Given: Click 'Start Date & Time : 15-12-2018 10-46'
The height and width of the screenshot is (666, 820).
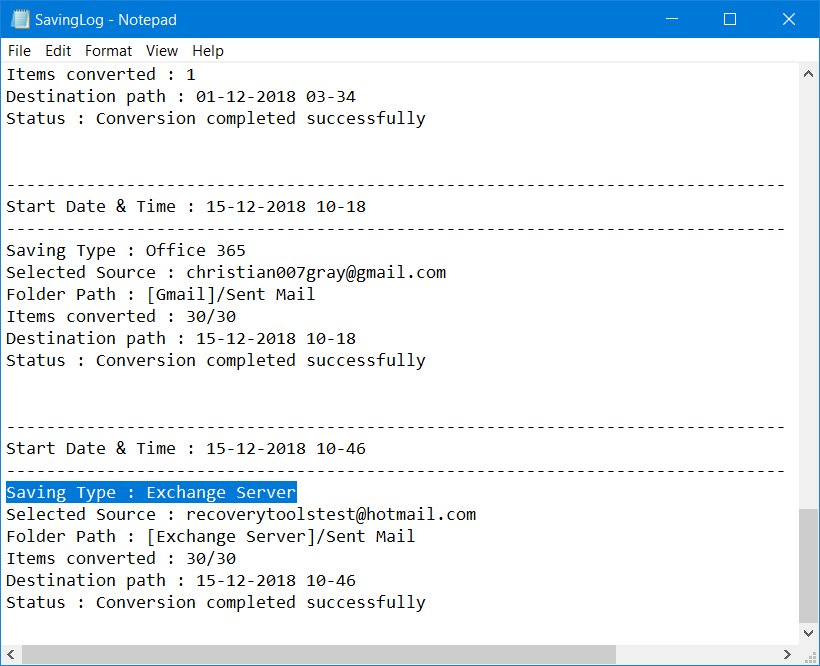Looking at the screenshot, I should coord(186,449).
